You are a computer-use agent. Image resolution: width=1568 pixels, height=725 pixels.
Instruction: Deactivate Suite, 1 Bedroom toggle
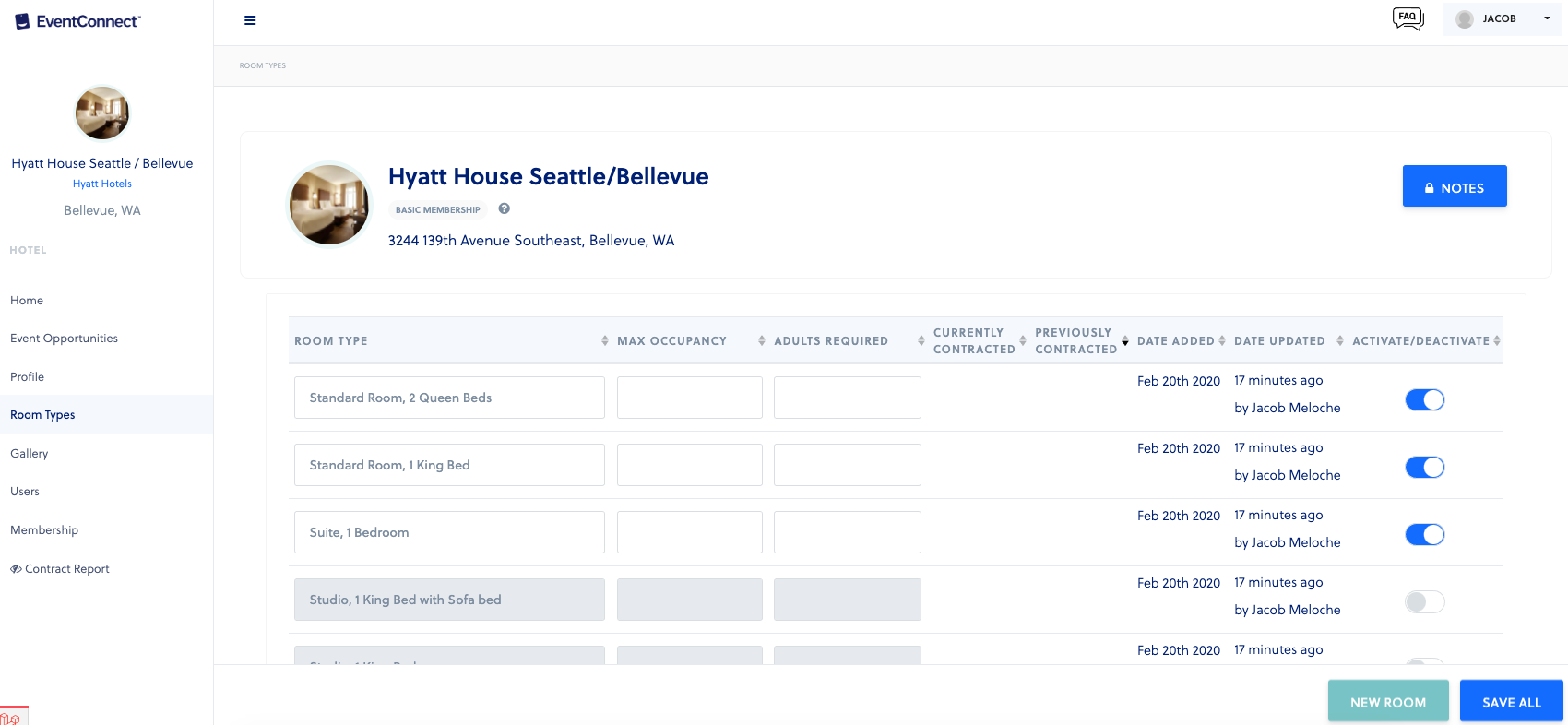click(1424, 534)
